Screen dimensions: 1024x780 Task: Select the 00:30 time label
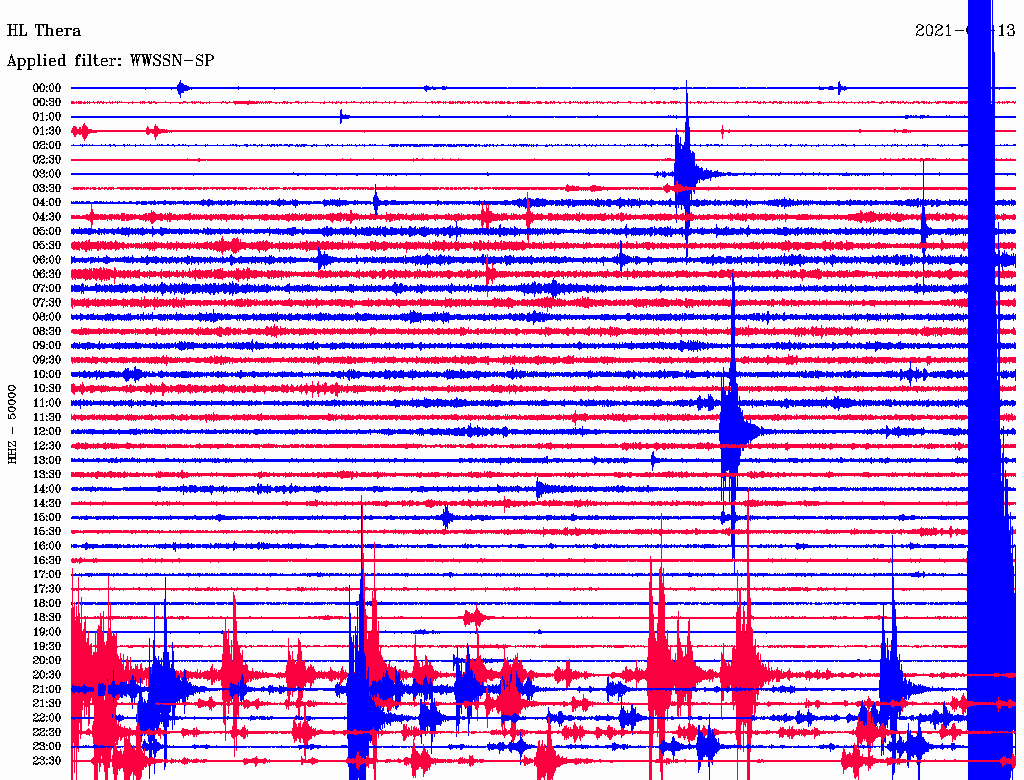47,103
